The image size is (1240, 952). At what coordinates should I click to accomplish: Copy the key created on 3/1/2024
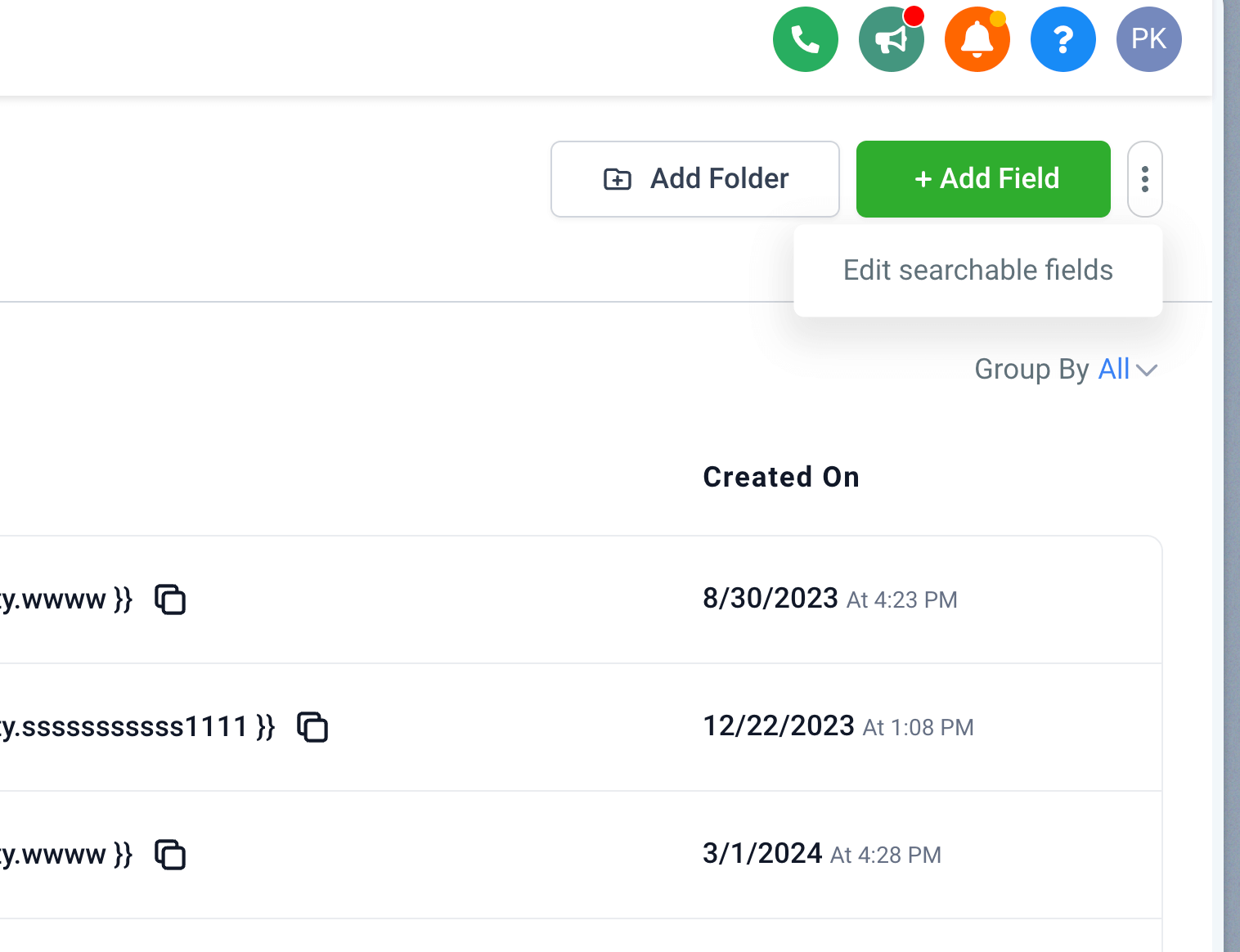tap(170, 855)
